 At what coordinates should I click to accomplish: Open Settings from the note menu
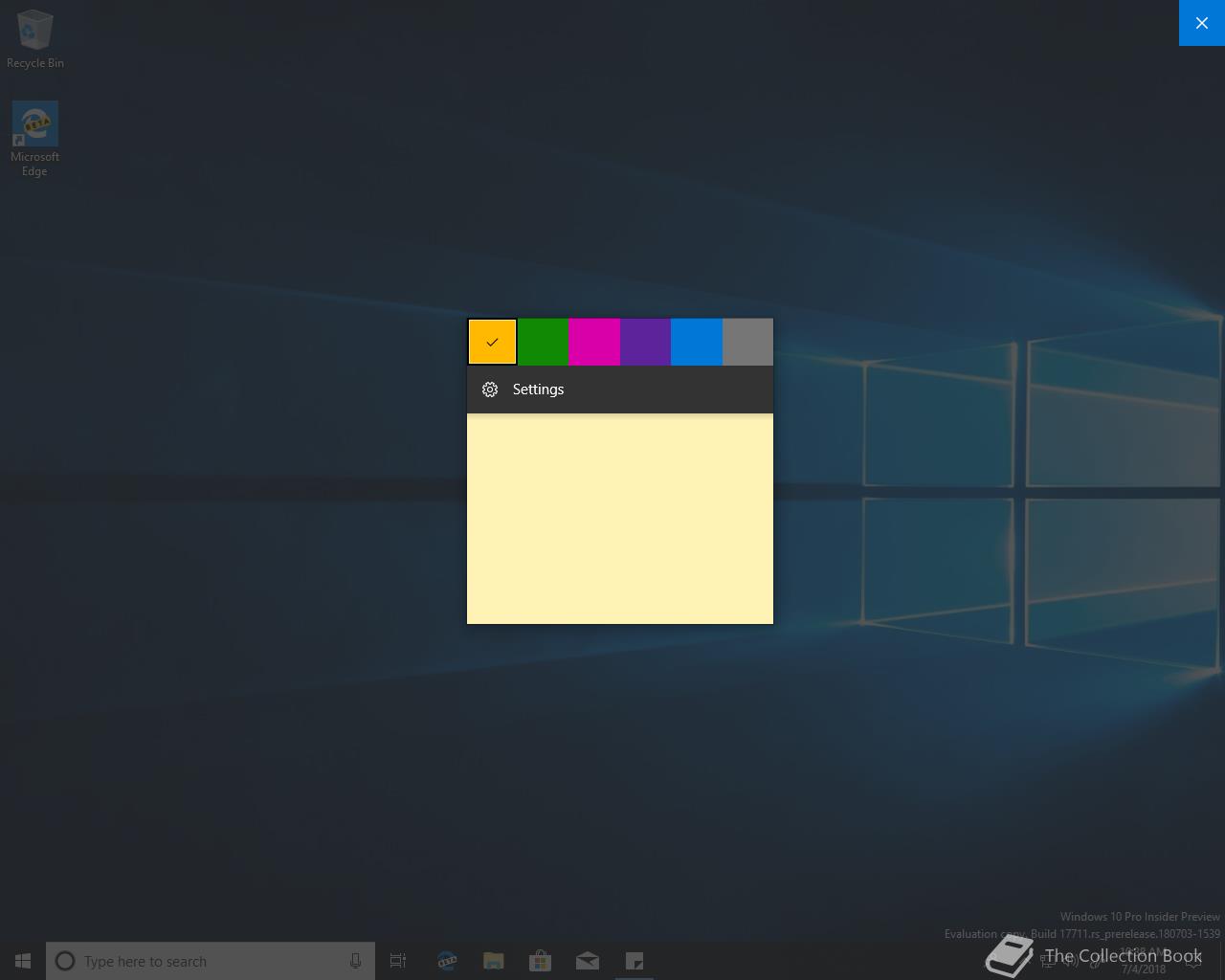620,390
